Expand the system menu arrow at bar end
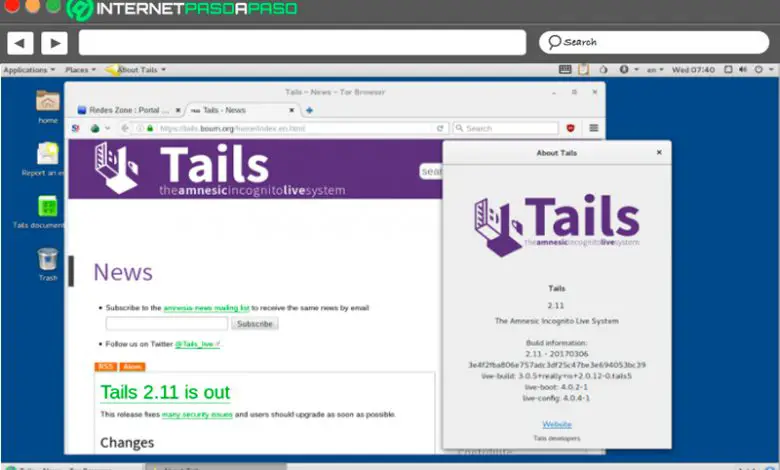This screenshot has width=780, height=470. [771, 70]
